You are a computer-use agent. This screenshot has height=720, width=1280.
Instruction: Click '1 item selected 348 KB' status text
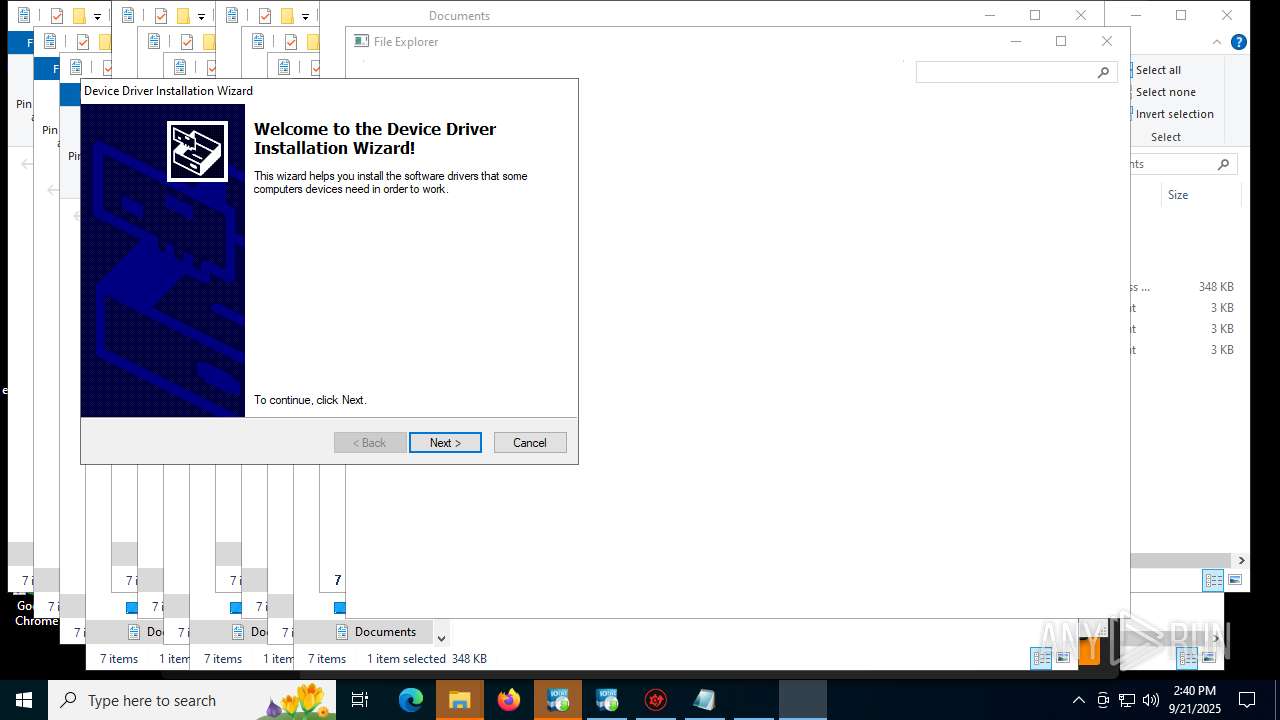(x=426, y=659)
